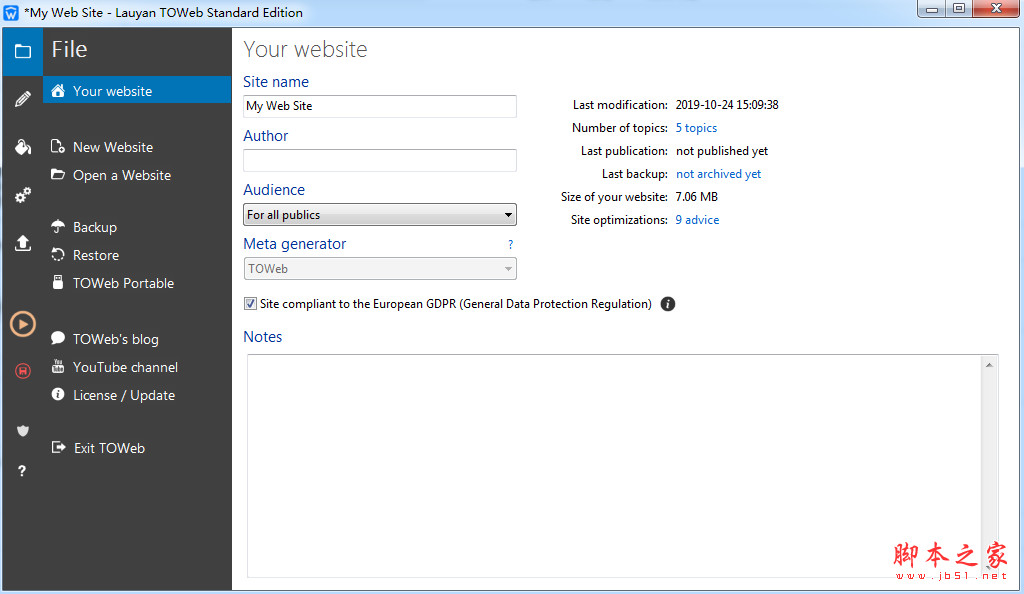Choose Backup in the File menu

pyautogui.click(x=94, y=227)
